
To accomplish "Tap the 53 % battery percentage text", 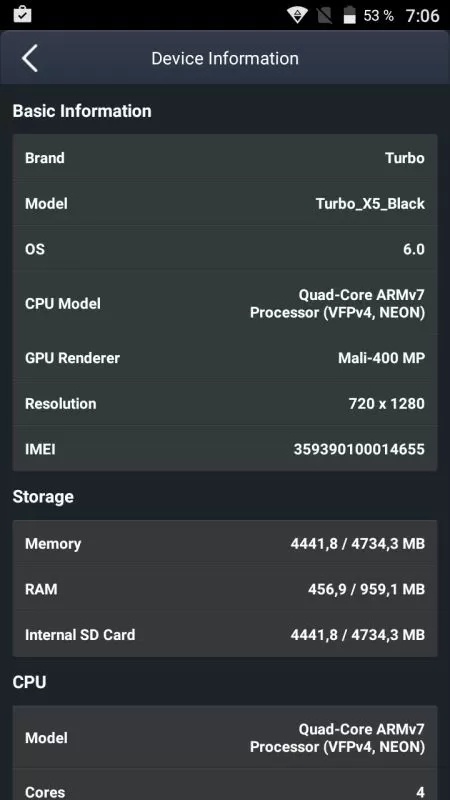I will click(379, 16).
